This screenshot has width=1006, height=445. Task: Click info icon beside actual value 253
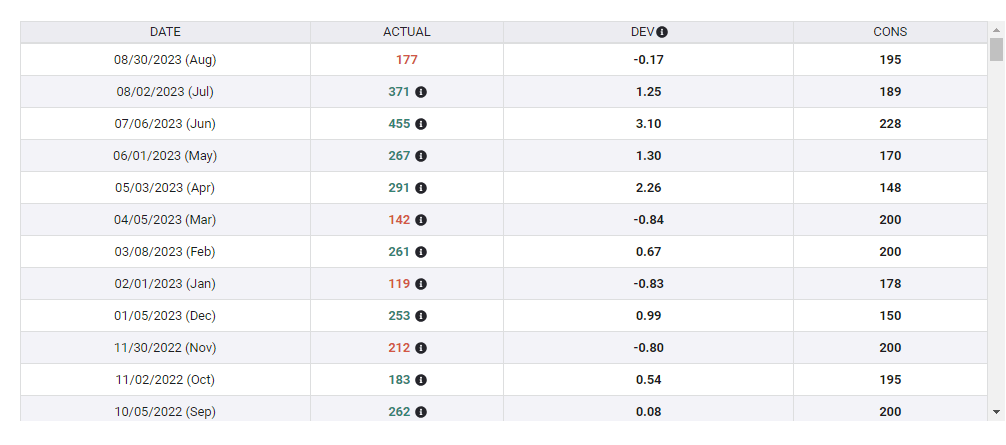421,316
